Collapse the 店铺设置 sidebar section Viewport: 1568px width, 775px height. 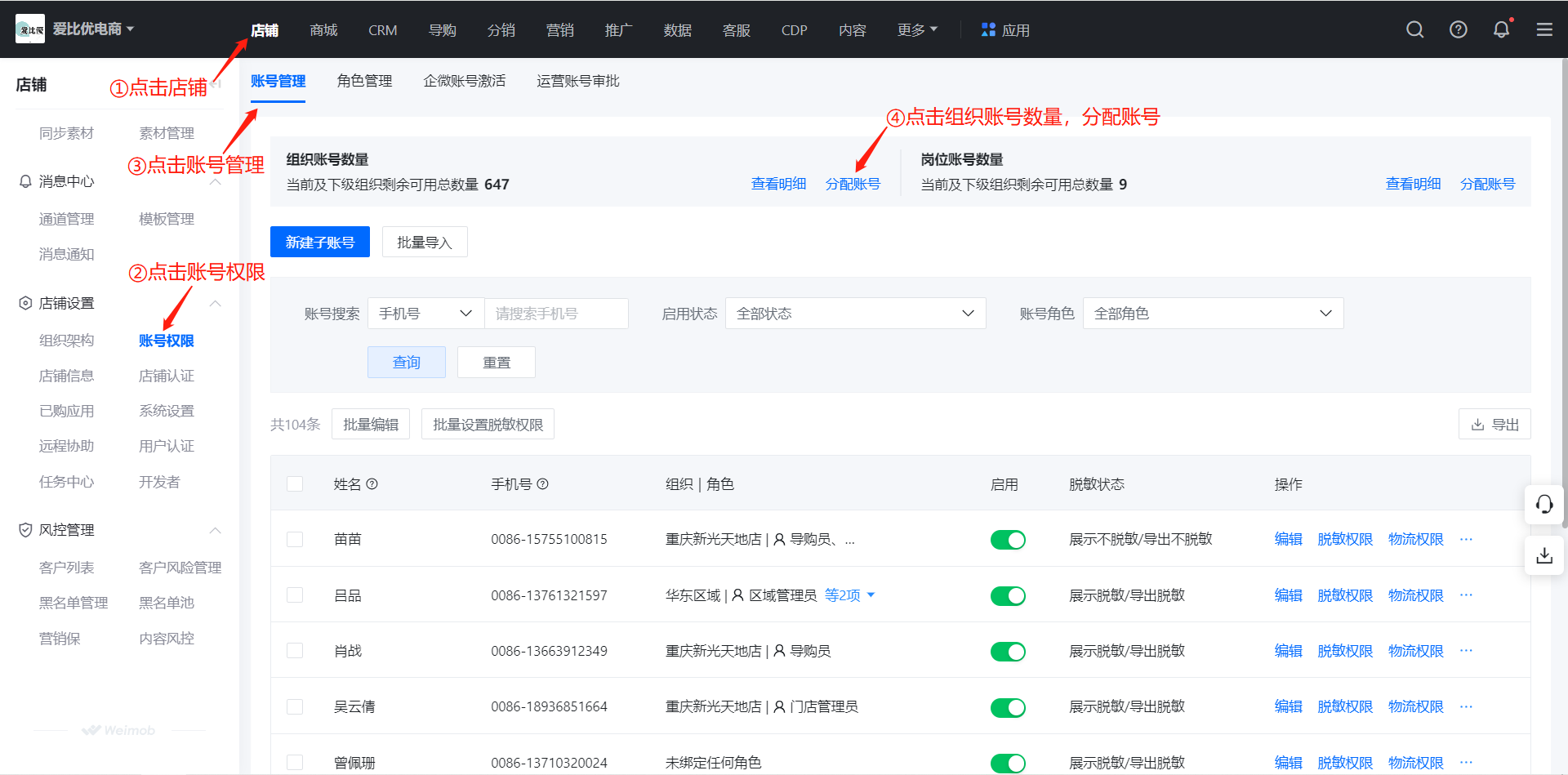click(216, 303)
